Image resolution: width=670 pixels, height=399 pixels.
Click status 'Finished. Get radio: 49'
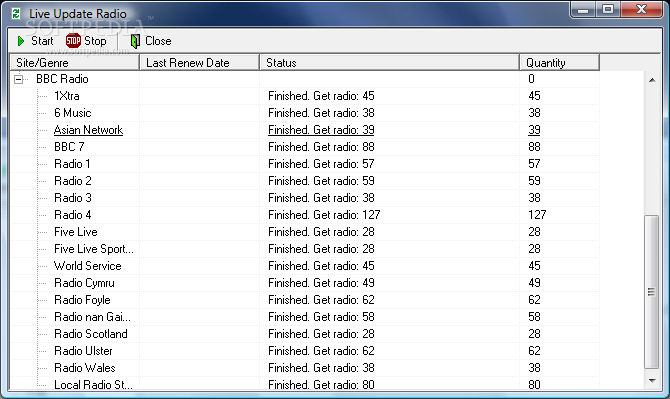coord(321,283)
